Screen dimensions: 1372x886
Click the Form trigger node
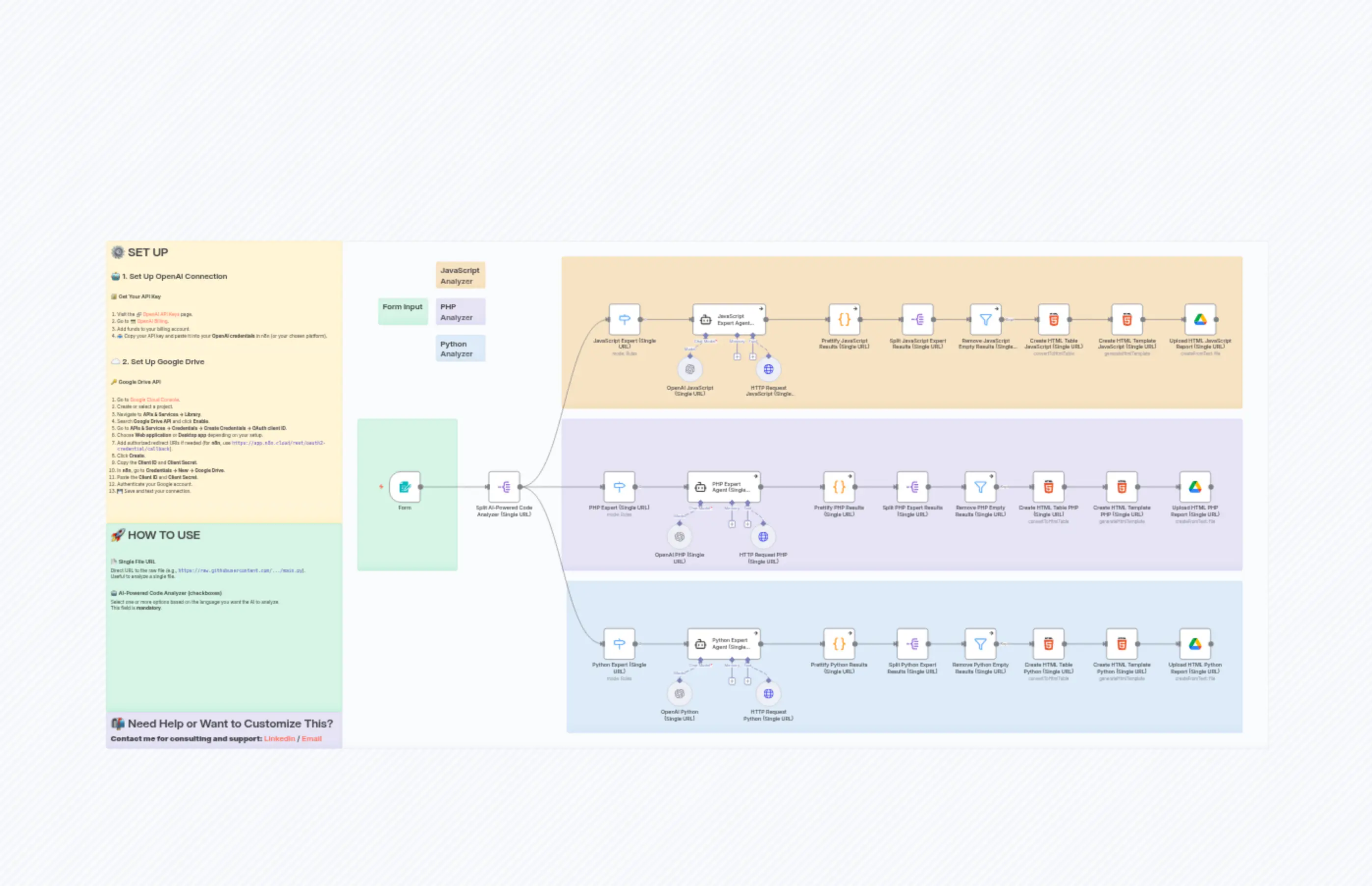pos(405,487)
